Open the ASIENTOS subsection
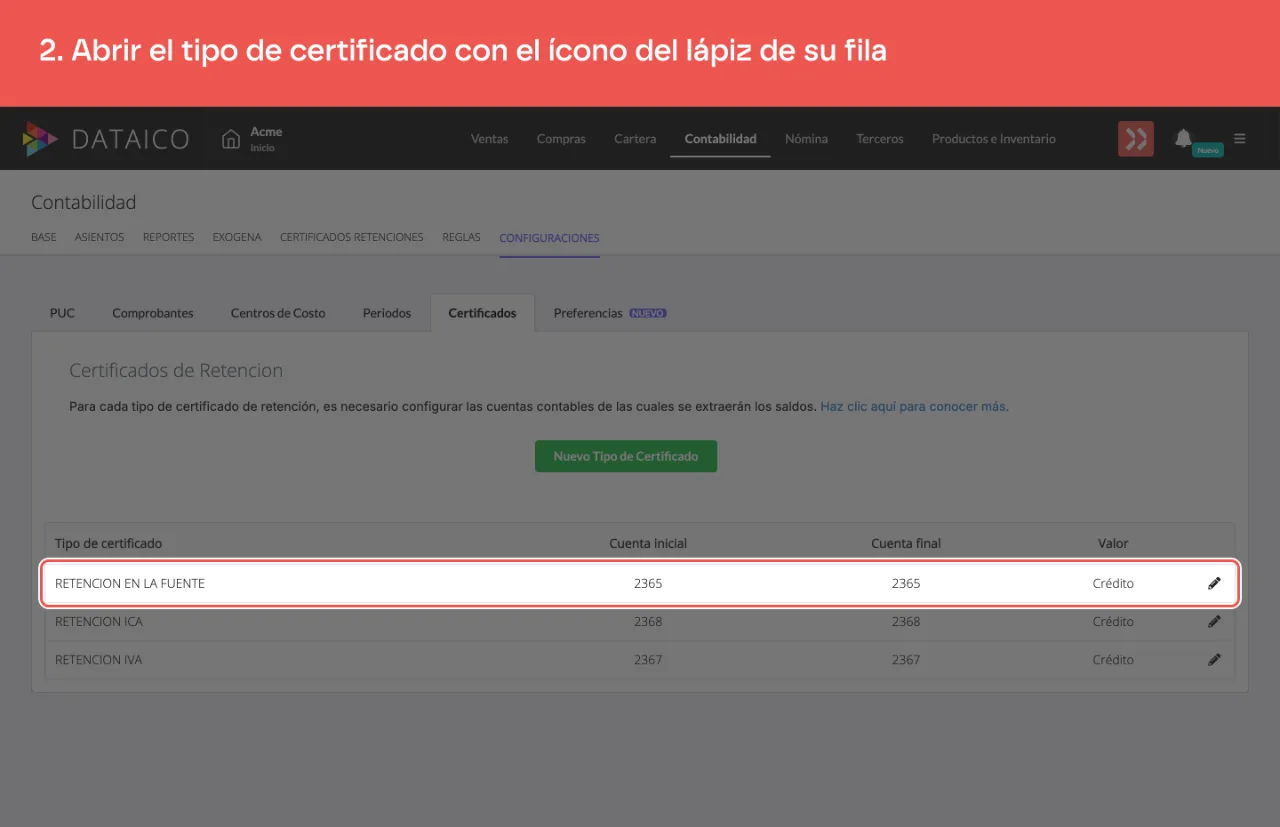 [x=100, y=238]
